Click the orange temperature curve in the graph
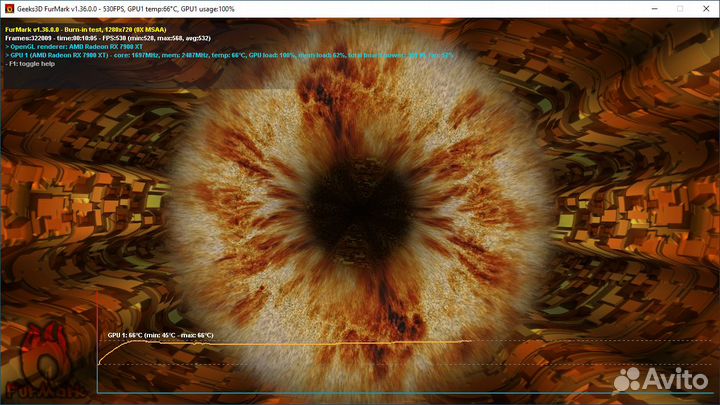 click(300, 342)
